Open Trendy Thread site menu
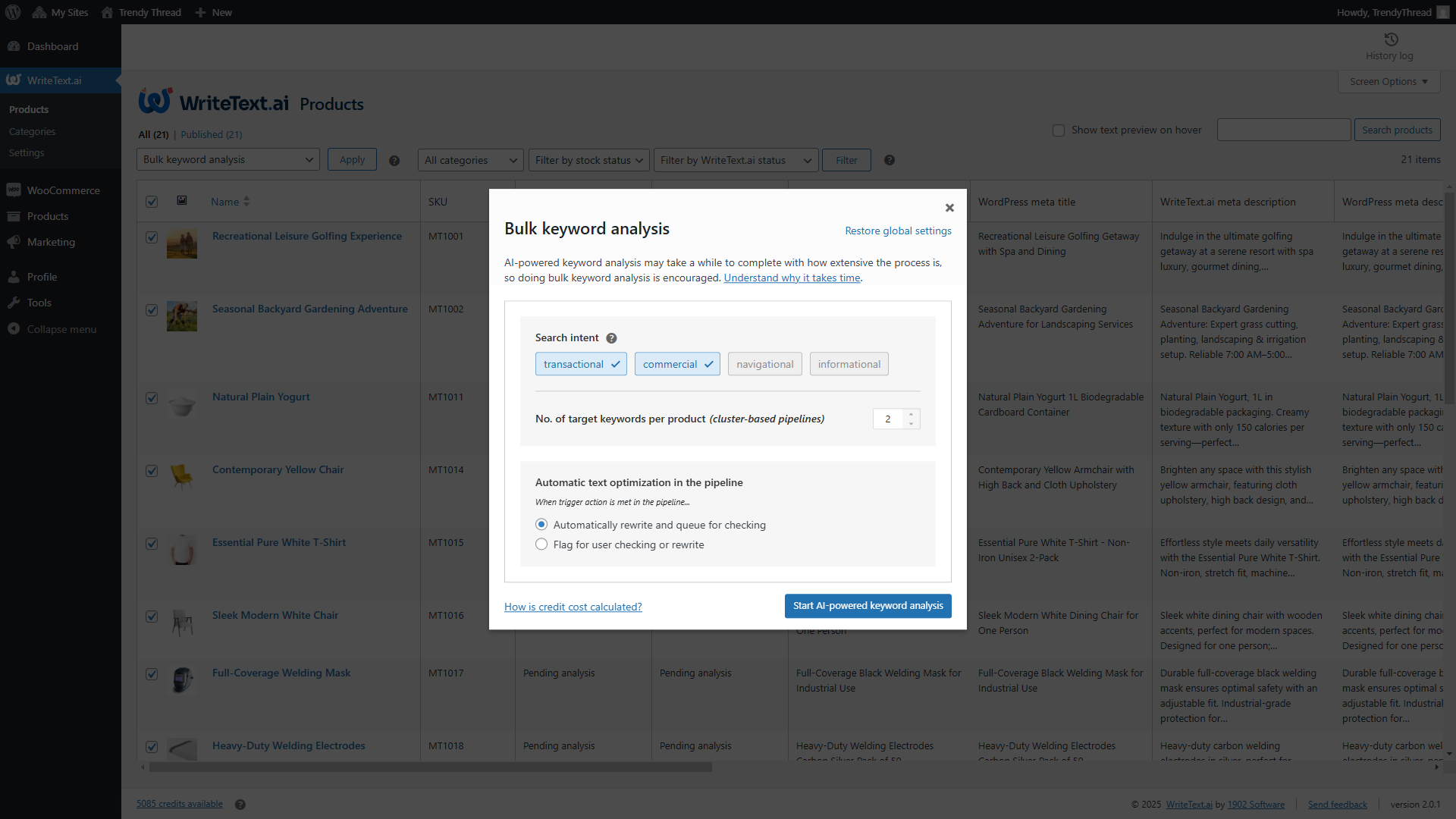The image size is (1456, 819). coord(141,12)
